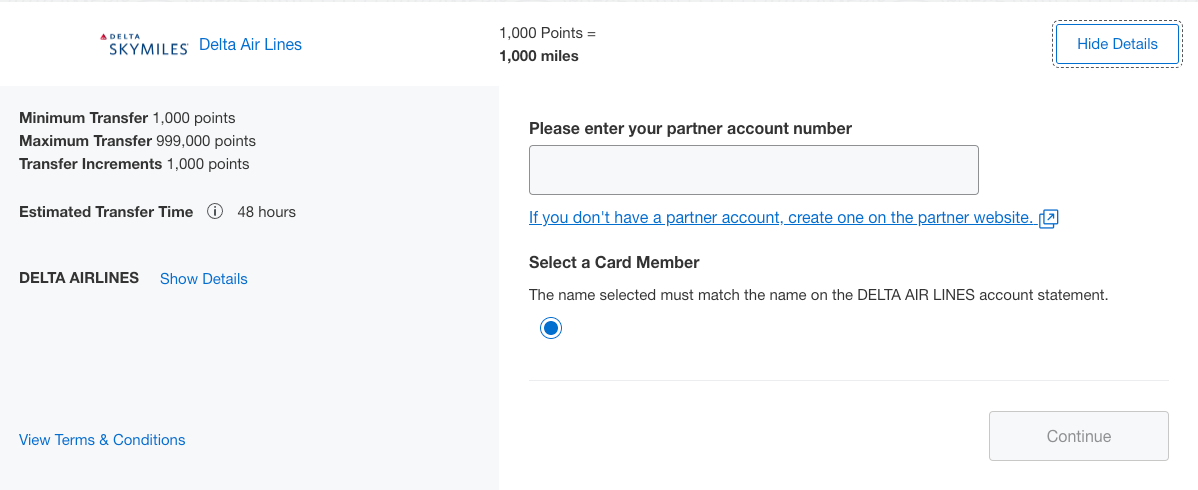Click the Maximum Transfer 999,000 points line
The height and width of the screenshot is (490, 1198).
[x=137, y=141]
